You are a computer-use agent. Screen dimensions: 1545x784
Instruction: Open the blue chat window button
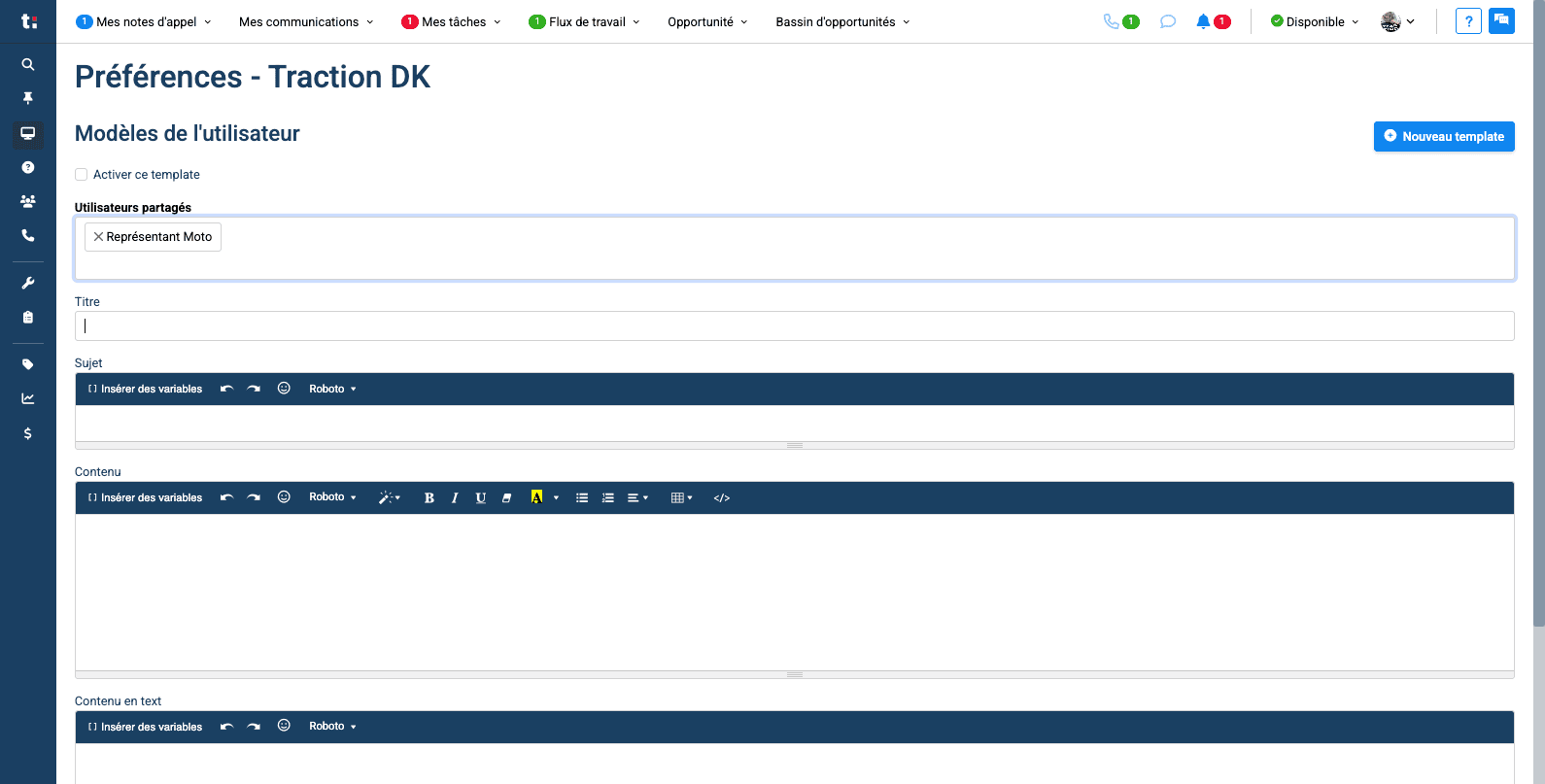[1501, 20]
